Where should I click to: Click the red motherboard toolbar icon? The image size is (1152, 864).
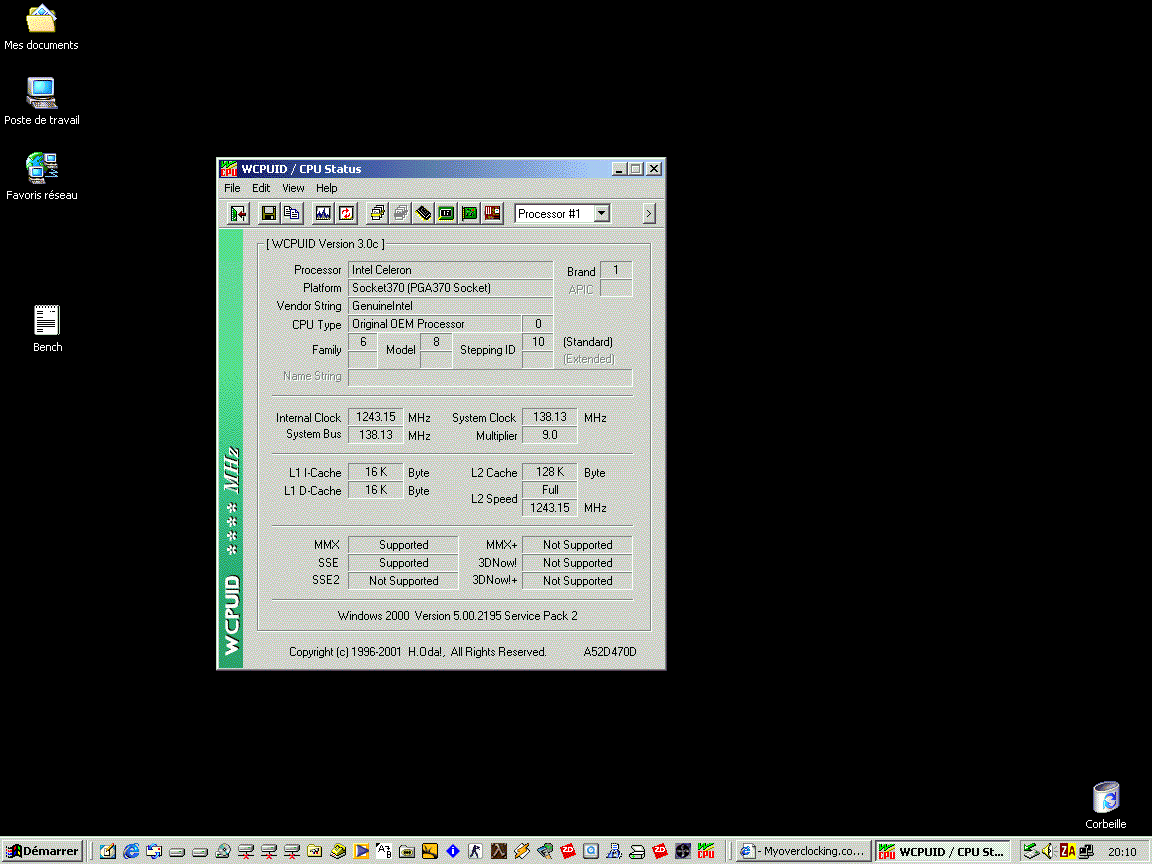492,214
